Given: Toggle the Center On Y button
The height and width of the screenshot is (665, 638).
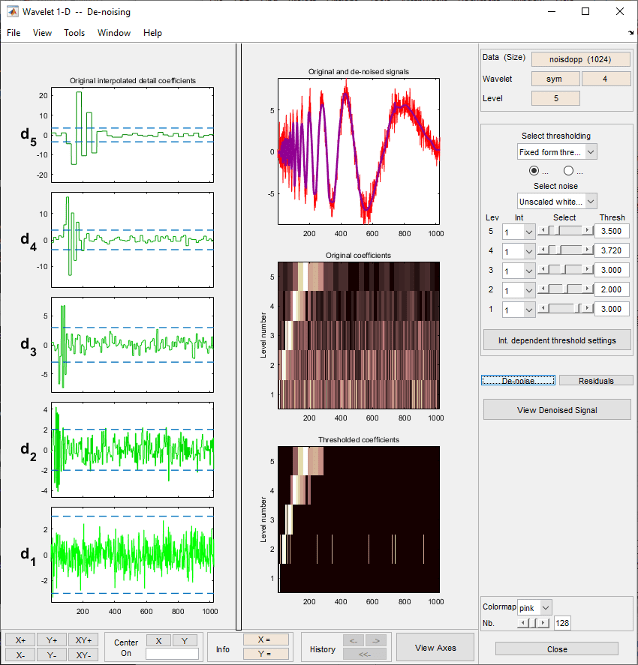Looking at the screenshot, I should pyautogui.click(x=184, y=640).
